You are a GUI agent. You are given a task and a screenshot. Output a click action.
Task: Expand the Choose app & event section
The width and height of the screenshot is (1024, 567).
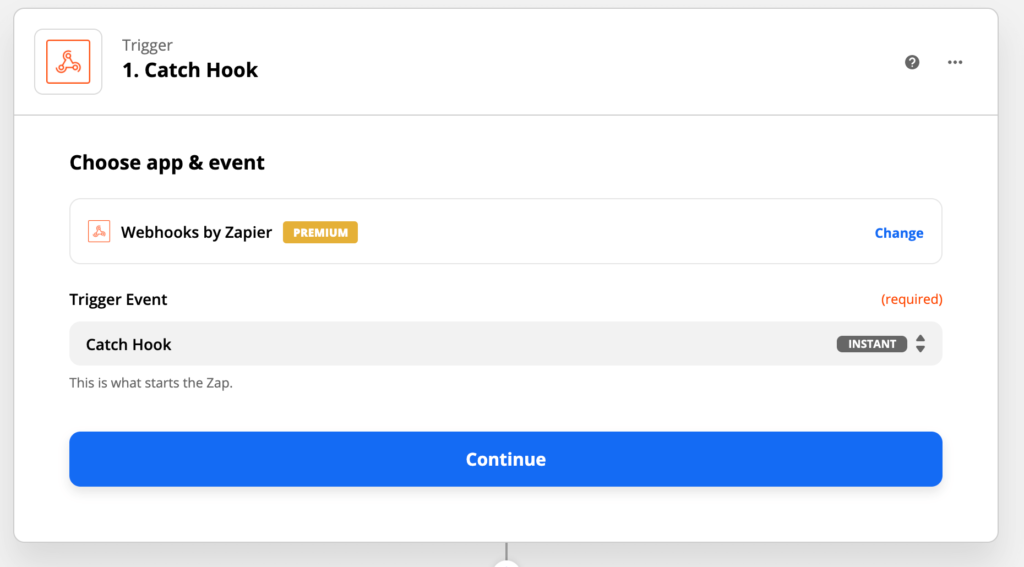click(167, 163)
